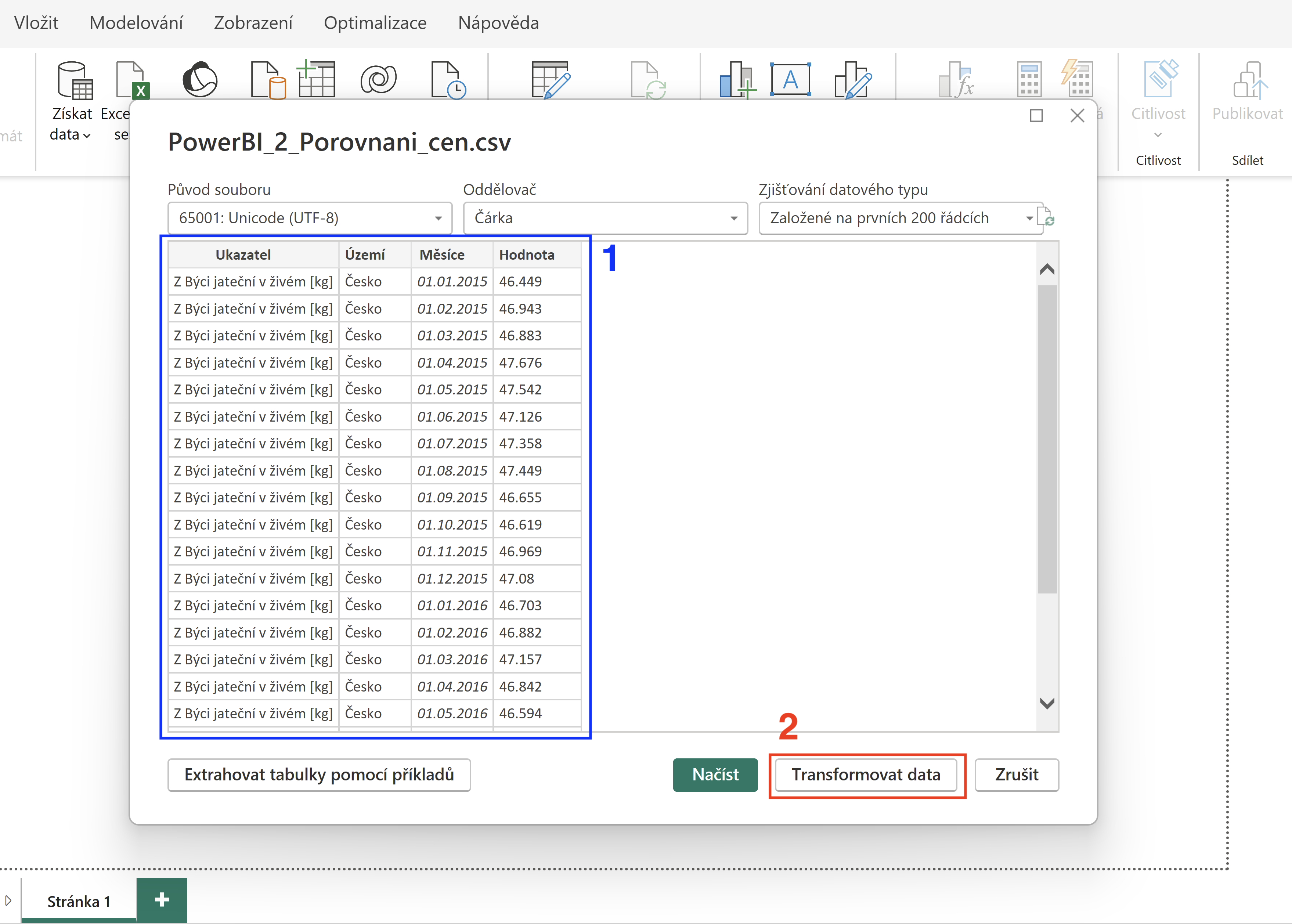Open the Původ souboru encoding dropdown
1292x924 pixels.
pyautogui.click(x=310, y=218)
